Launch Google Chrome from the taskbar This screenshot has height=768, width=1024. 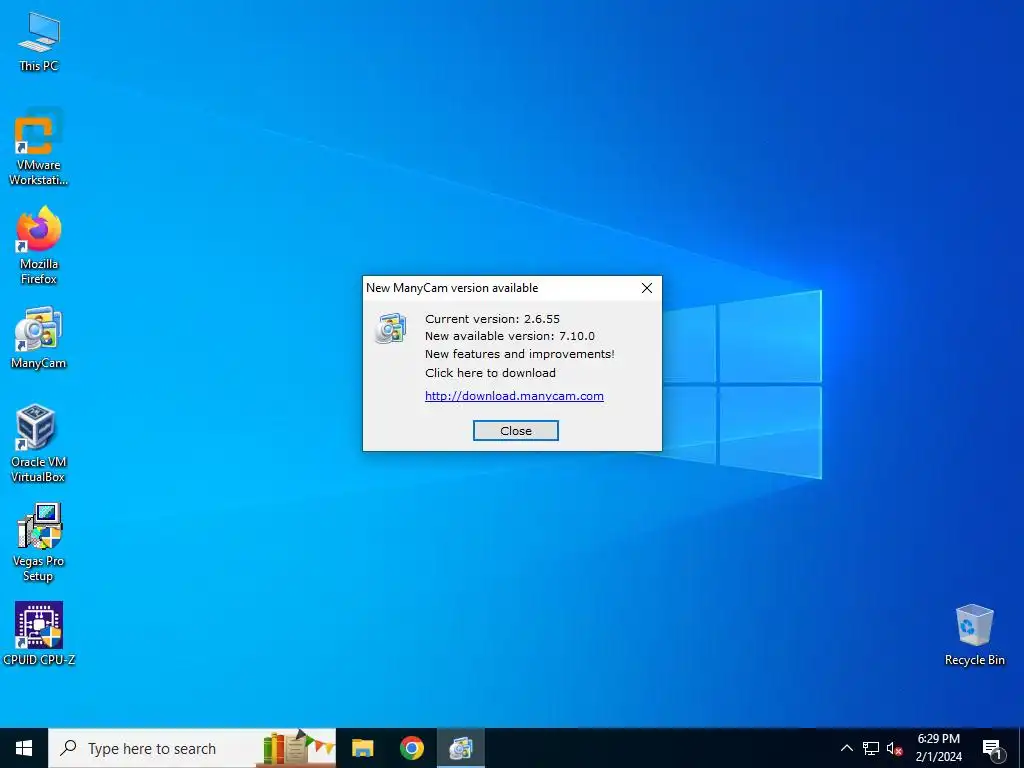click(x=412, y=748)
